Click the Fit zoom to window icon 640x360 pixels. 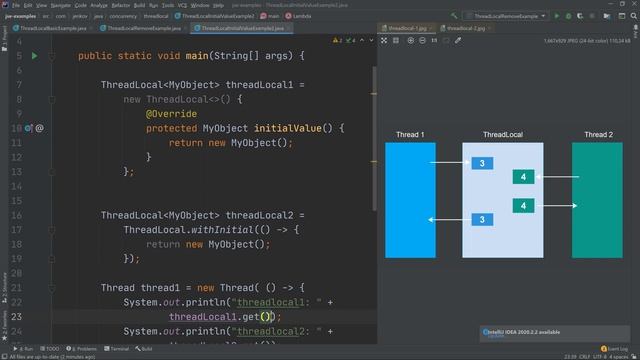coord(446,40)
